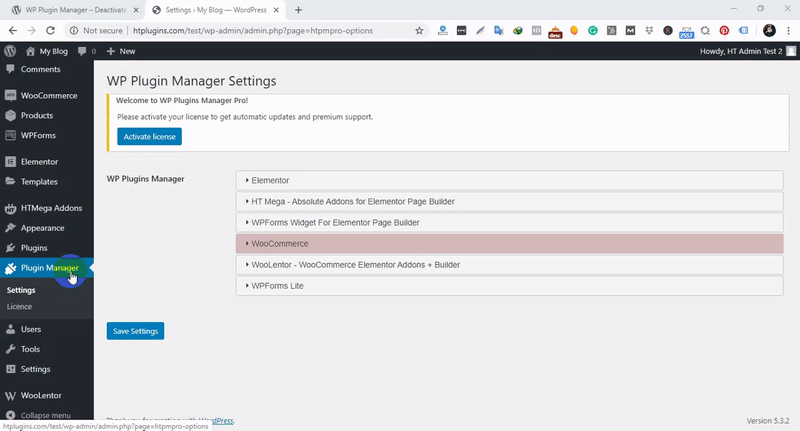Expand the WPForms Lite panel
The image size is (800, 431).
point(509,286)
